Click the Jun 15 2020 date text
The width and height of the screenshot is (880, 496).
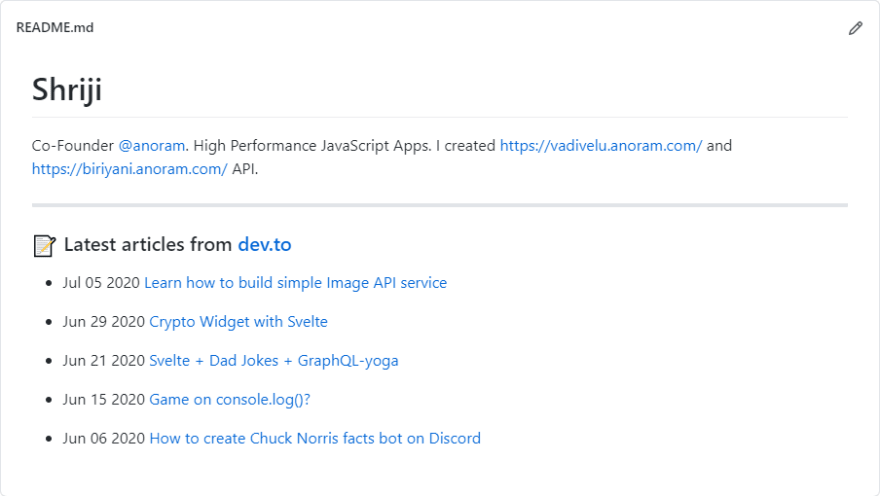pyautogui.click(x=104, y=399)
